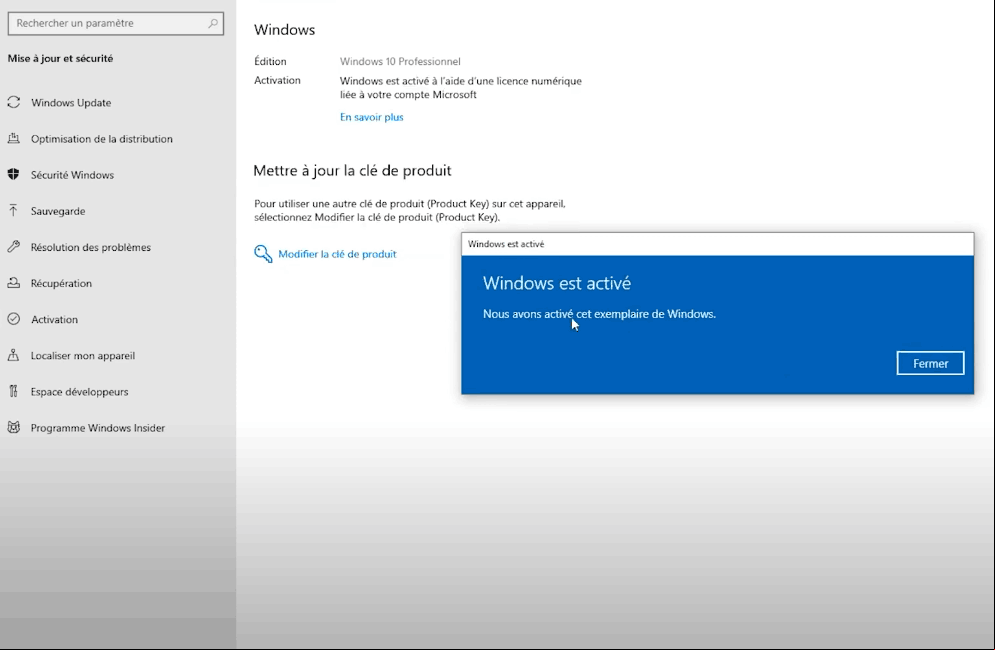Select Activation in the sidebar
Viewport: 995px width, 650px height.
pyautogui.click(x=55, y=320)
